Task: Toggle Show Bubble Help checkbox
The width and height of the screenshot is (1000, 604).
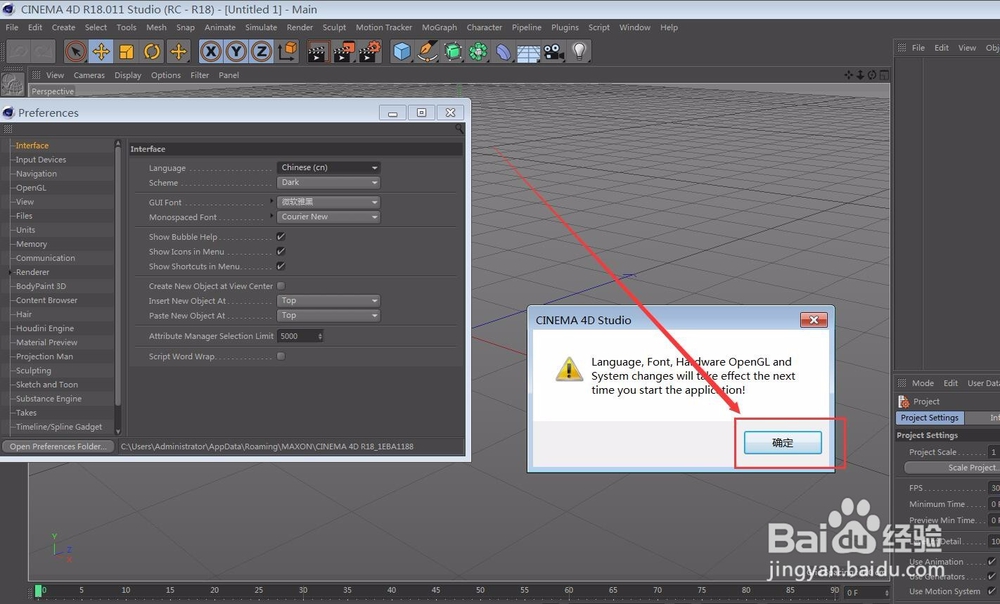Action: pos(281,237)
